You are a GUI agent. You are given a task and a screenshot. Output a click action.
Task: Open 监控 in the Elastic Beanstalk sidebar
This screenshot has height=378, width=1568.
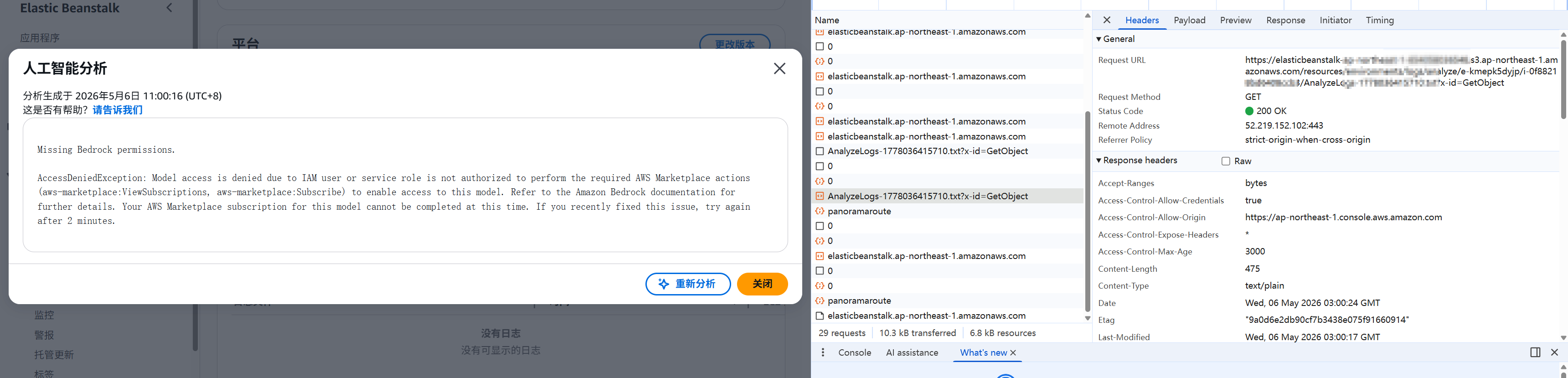[44, 316]
